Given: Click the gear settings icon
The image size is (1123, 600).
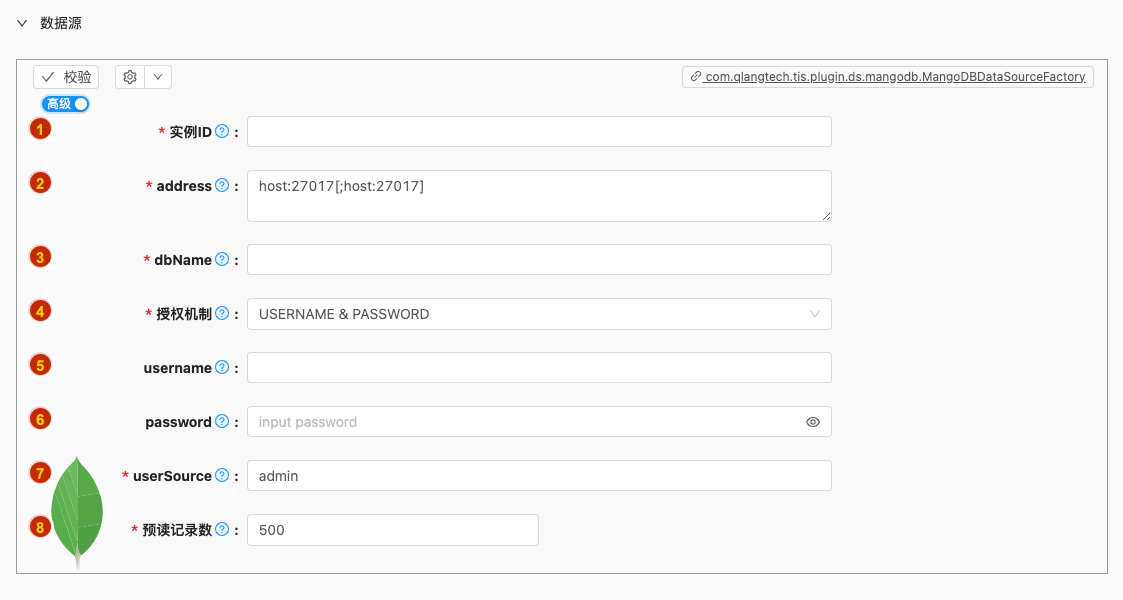Looking at the screenshot, I should (x=130, y=77).
